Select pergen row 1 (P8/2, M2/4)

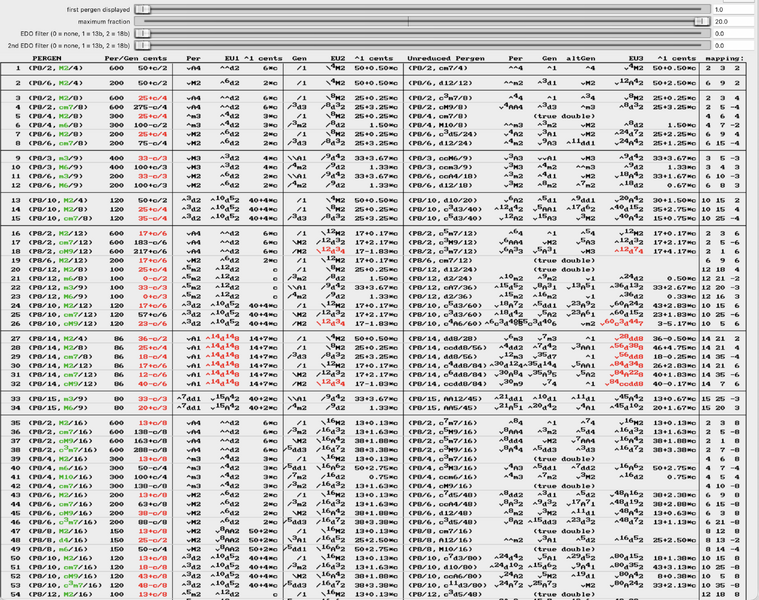(x=373, y=68)
